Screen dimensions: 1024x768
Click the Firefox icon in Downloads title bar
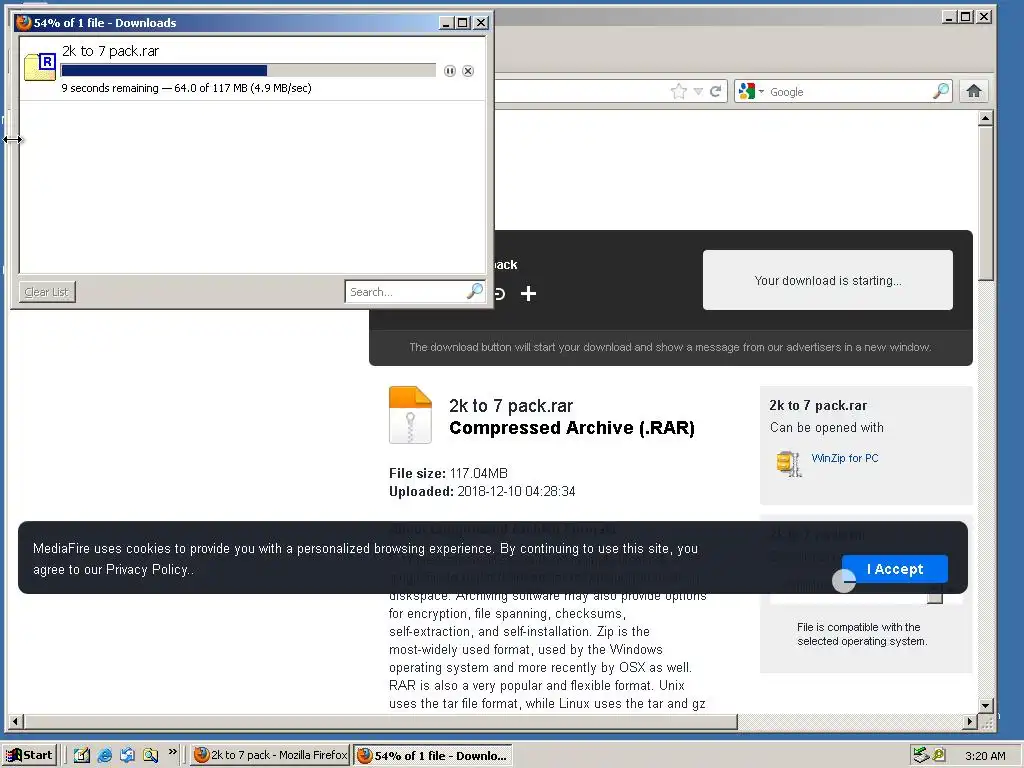click(x=24, y=22)
